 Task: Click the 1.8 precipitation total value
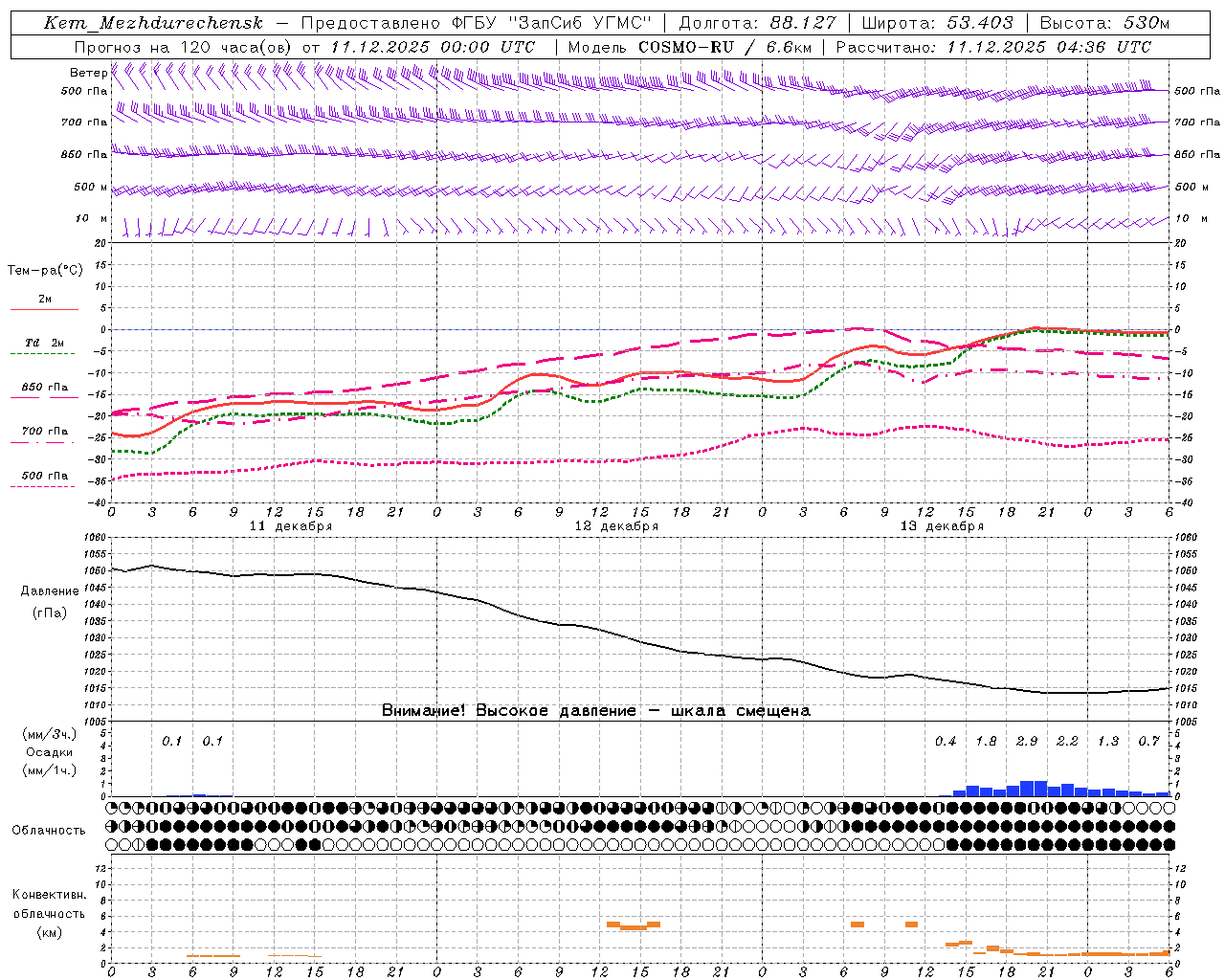986,742
